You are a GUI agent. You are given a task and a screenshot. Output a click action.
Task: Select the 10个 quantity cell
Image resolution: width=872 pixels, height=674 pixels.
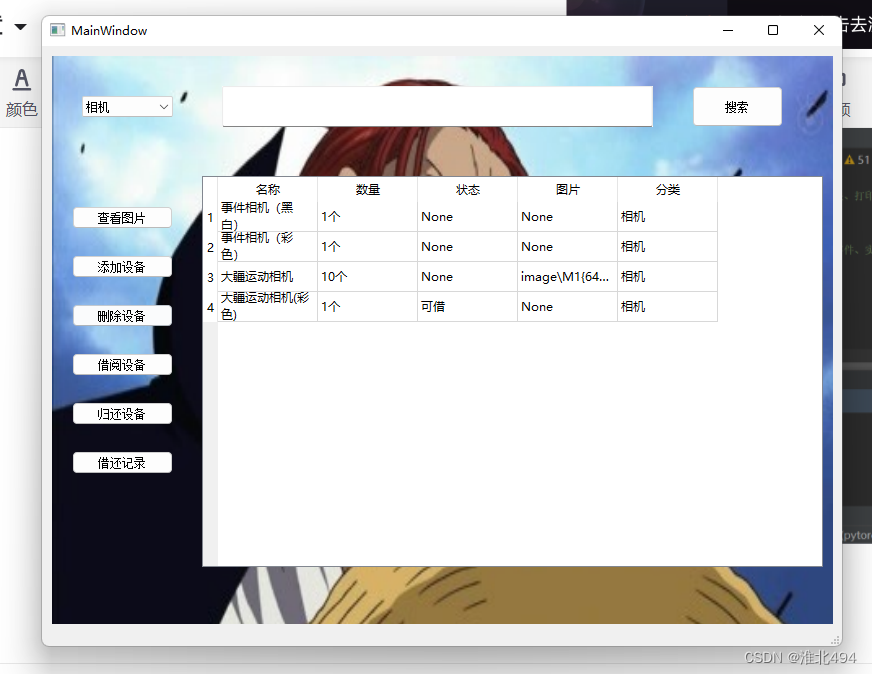[x=368, y=277]
